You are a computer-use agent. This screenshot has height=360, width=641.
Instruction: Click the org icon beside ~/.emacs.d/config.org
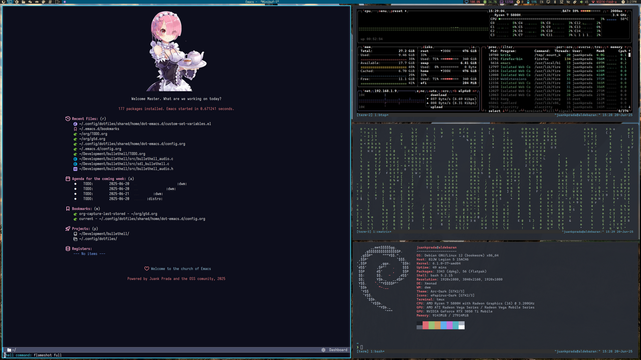point(75,149)
